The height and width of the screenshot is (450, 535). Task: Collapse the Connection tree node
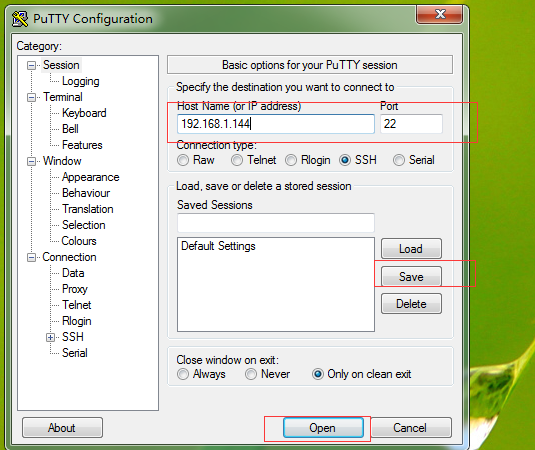[31, 257]
